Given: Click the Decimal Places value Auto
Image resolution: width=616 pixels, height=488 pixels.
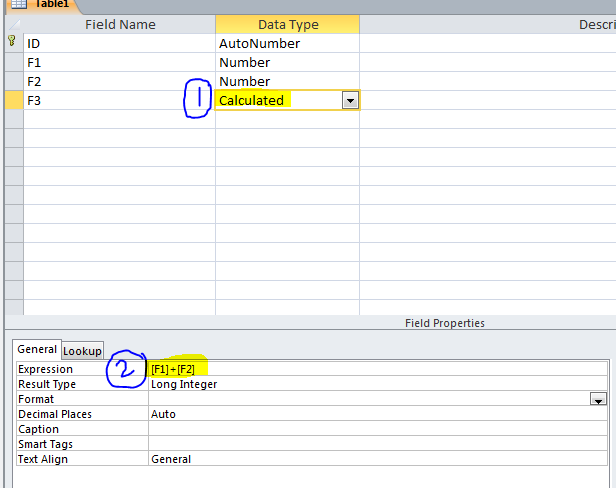Looking at the screenshot, I should (x=378, y=414).
